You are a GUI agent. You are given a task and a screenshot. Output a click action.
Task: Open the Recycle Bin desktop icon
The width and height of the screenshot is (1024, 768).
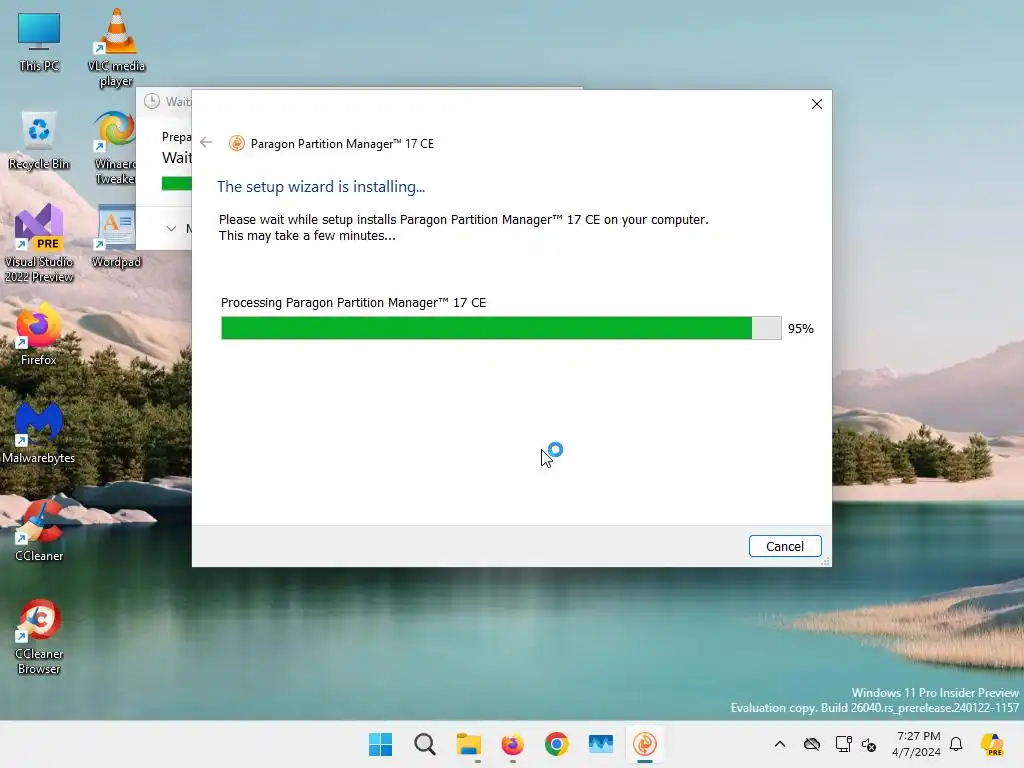[39, 140]
